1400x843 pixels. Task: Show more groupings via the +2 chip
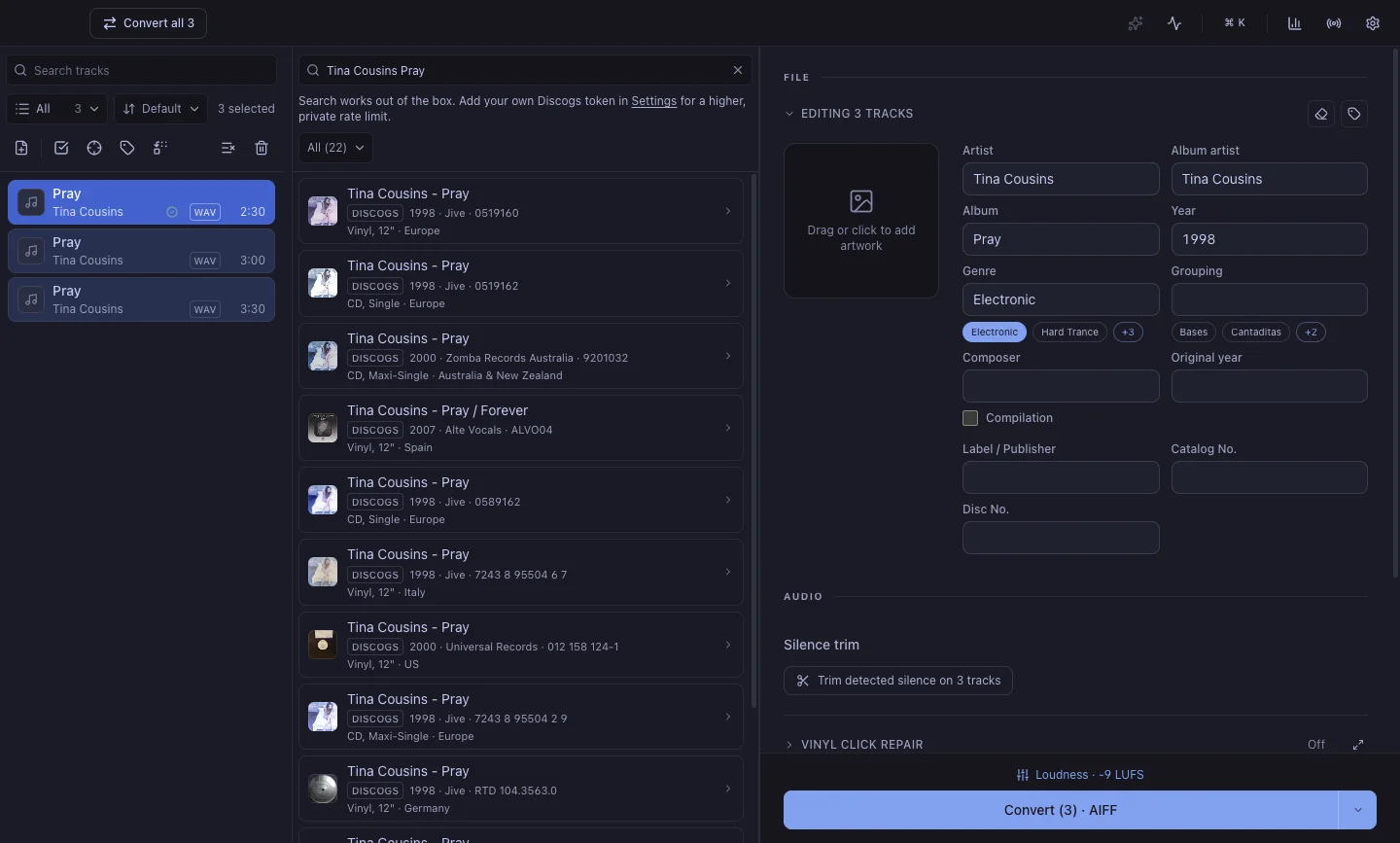pyautogui.click(x=1311, y=333)
